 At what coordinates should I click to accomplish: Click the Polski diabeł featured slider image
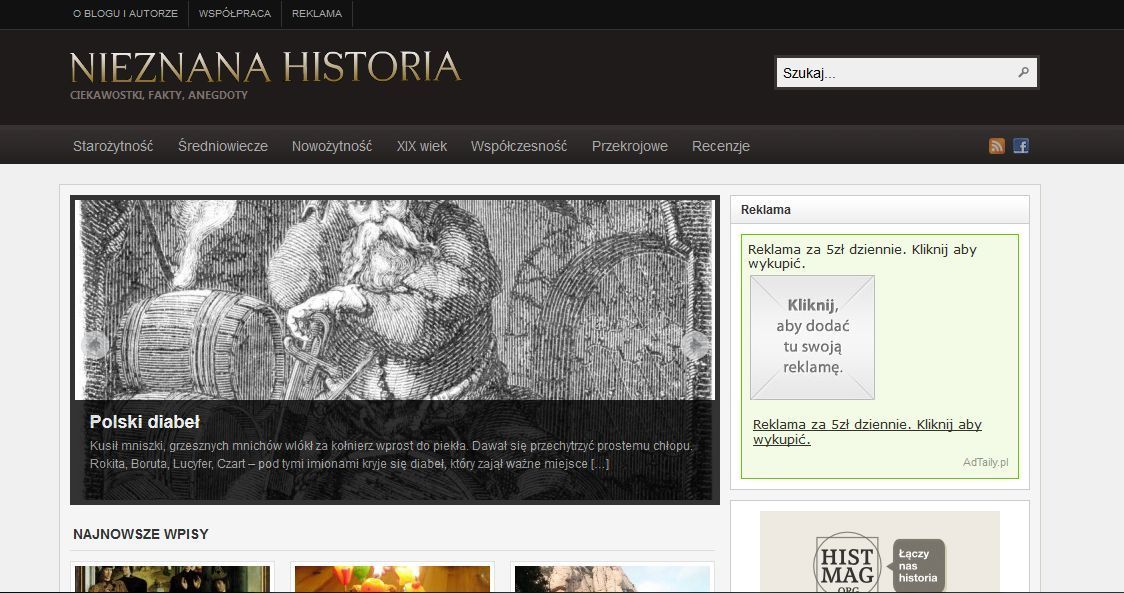tap(395, 299)
